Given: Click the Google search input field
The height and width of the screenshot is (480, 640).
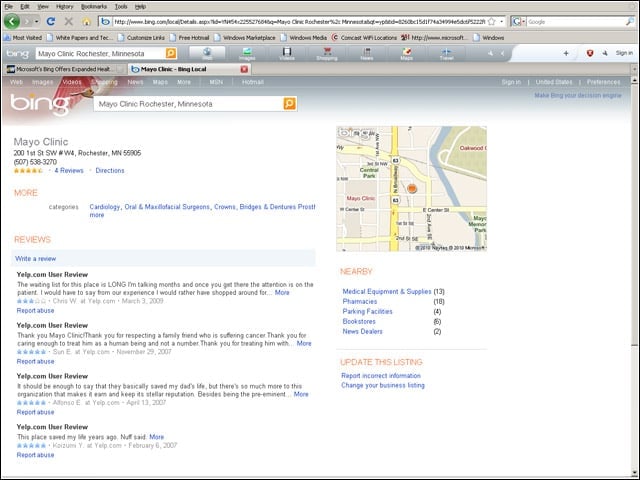Looking at the screenshot, I should (x=576, y=22).
